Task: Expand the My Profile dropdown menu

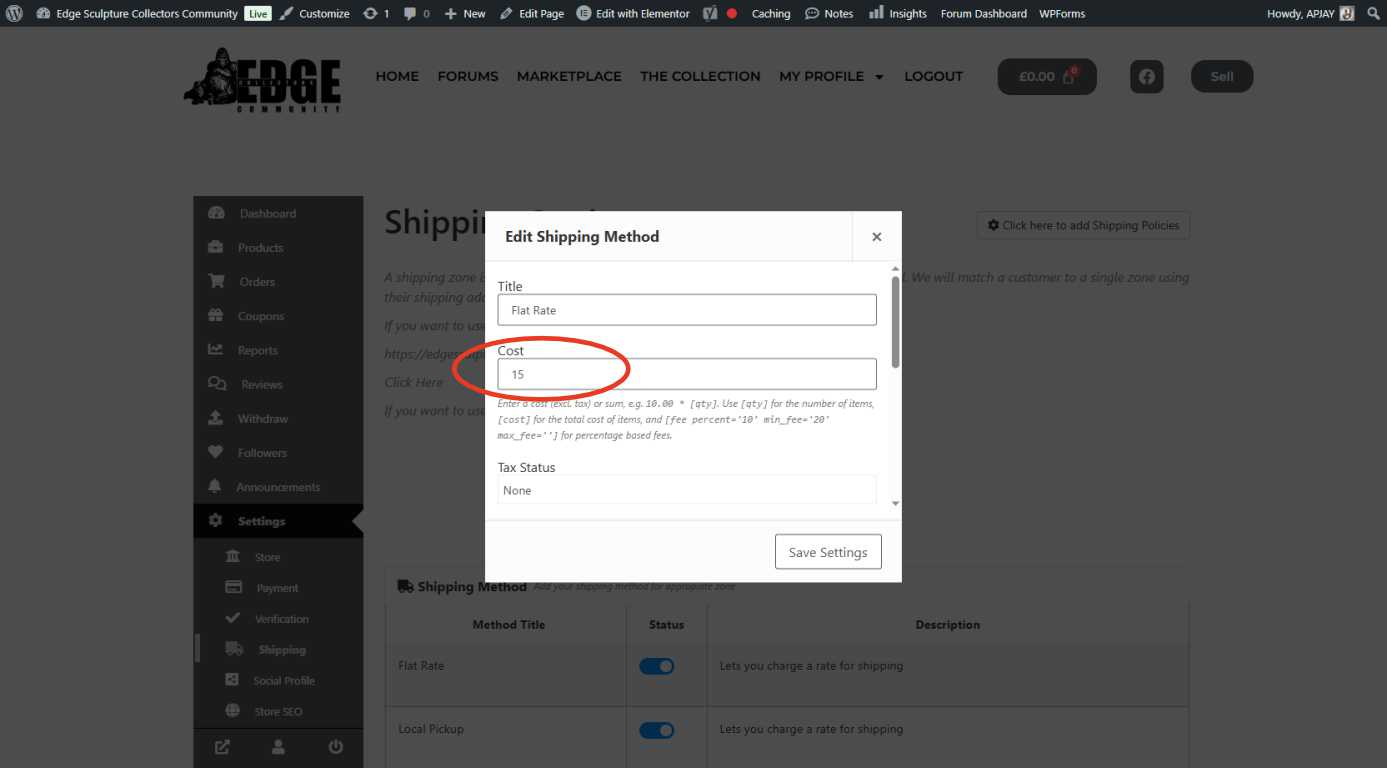Action: (x=831, y=77)
